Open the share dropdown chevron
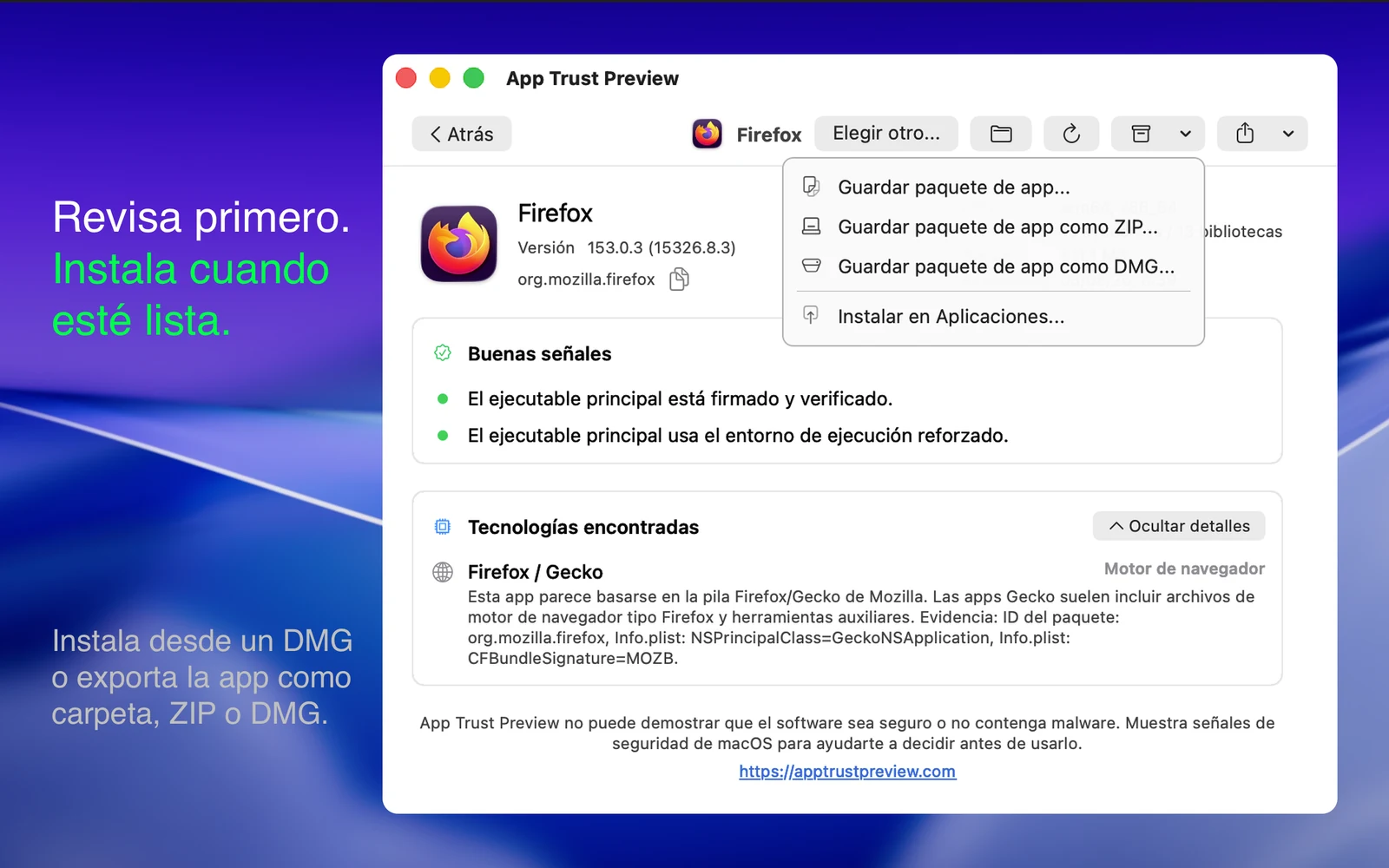1389x868 pixels. coord(1288,134)
